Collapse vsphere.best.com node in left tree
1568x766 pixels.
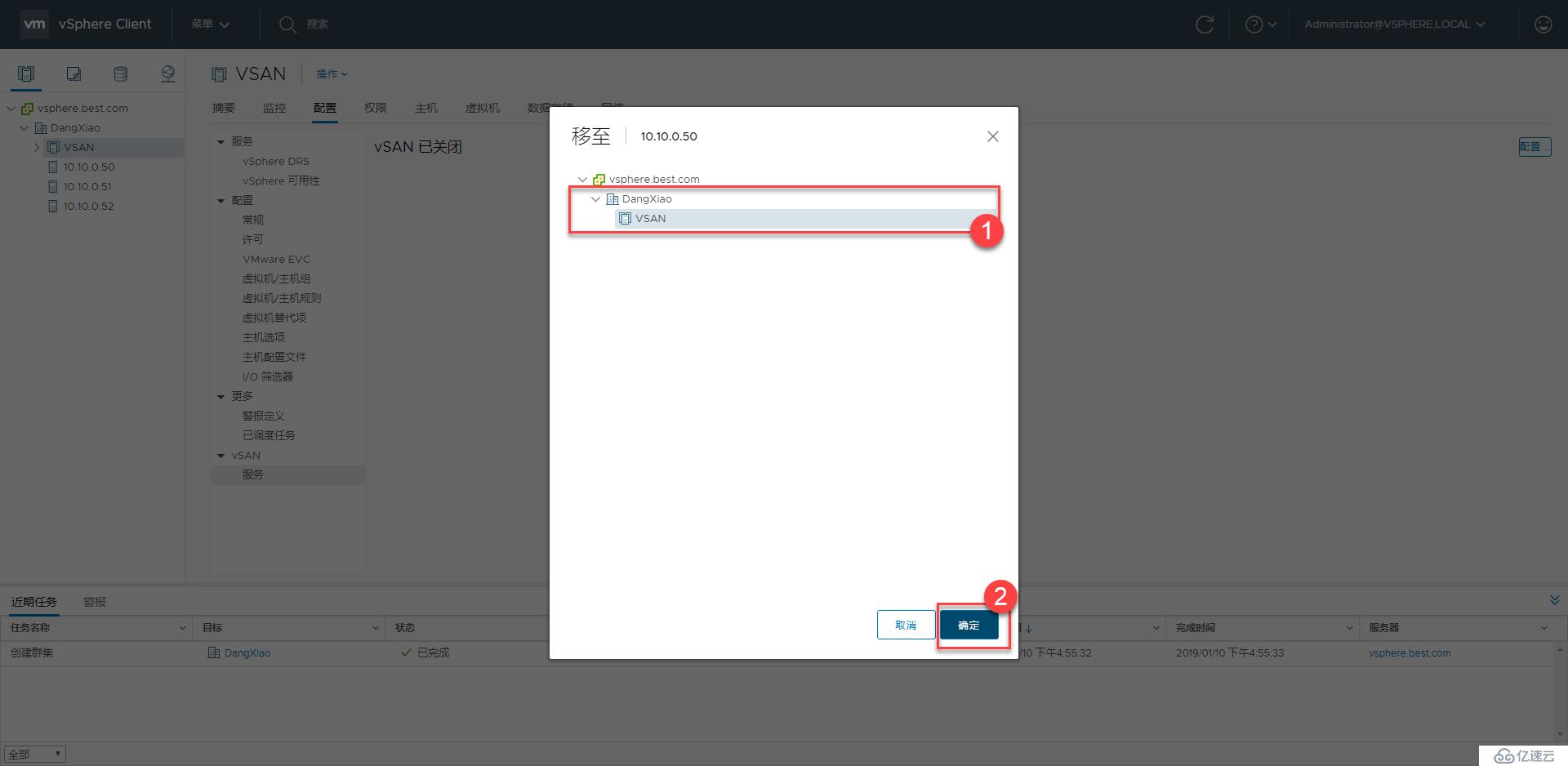click(11, 108)
